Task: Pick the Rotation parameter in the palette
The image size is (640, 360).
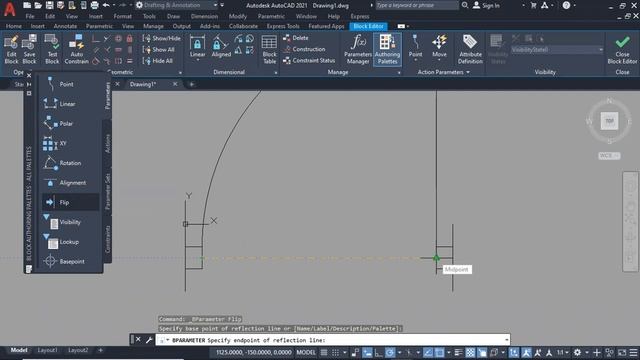Action: pyautogui.click(x=70, y=163)
